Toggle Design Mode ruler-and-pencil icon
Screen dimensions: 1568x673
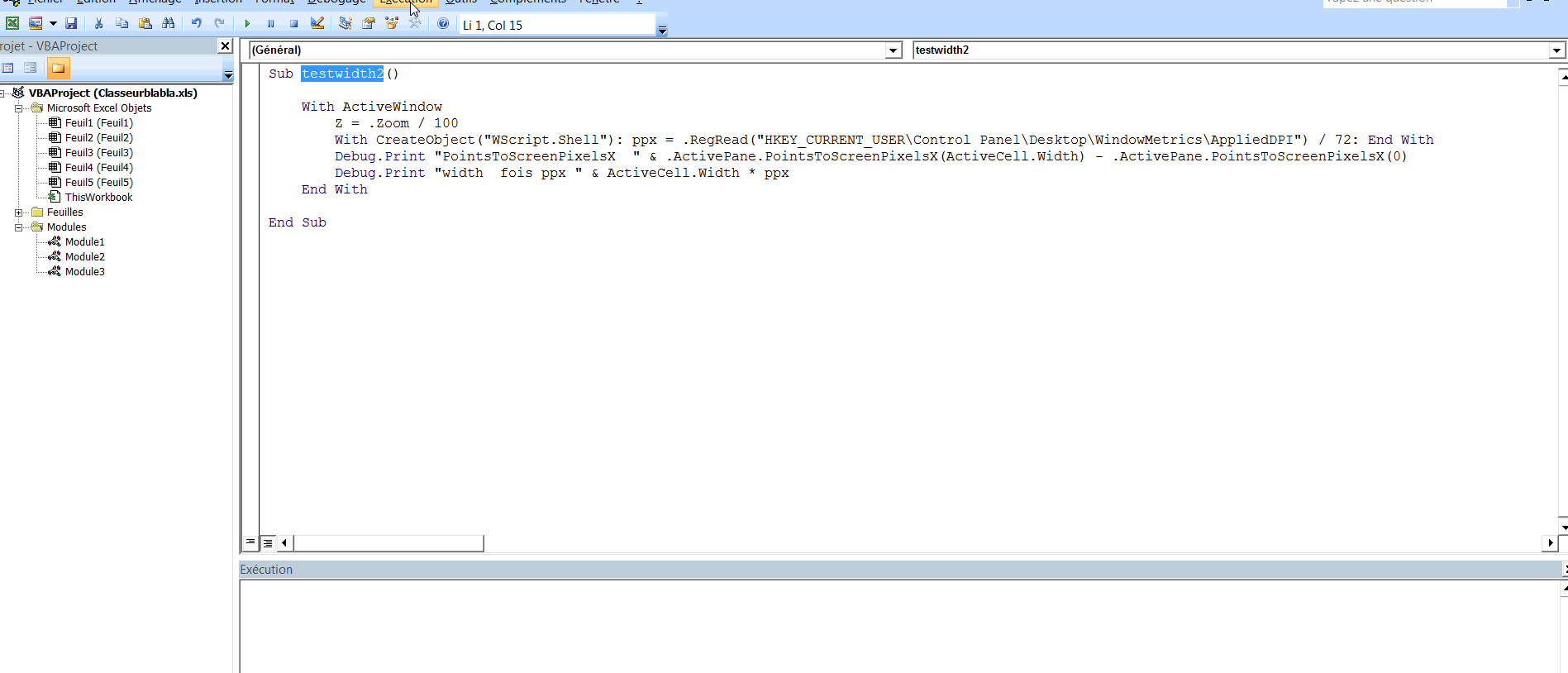pyautogui.click(x=317, y=24)
